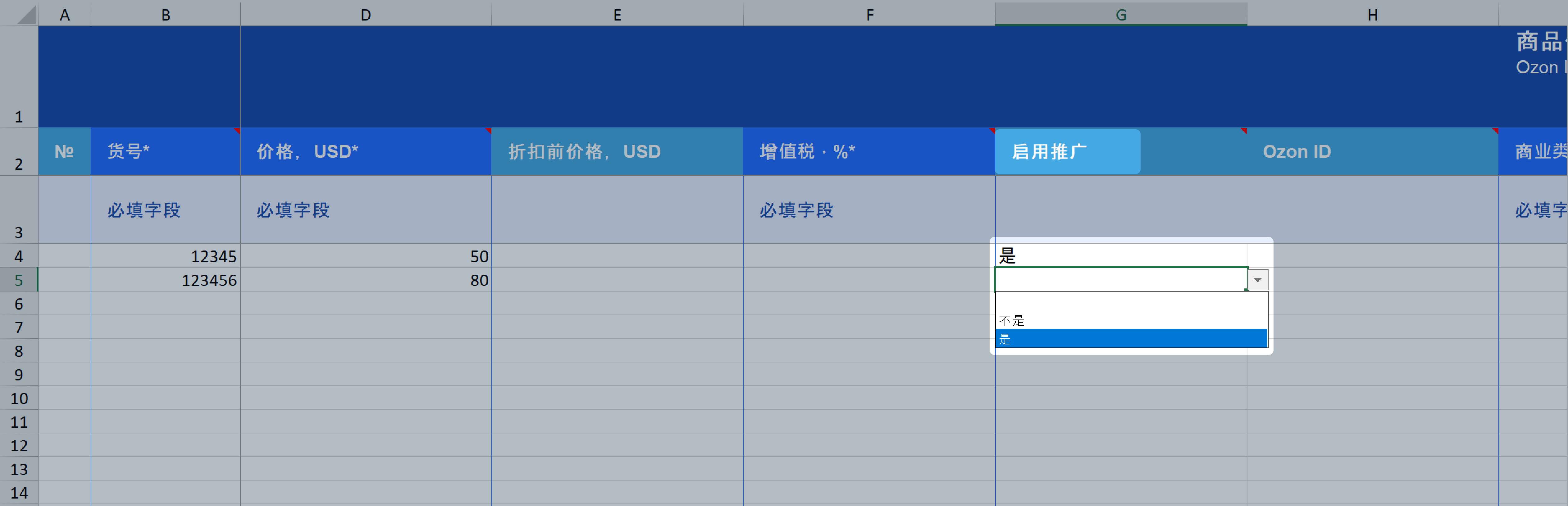The width and height of the screenshot is (1568, 506).
Task: Select row 6 header
Action: pyautogui.click(x=19, y=303)
